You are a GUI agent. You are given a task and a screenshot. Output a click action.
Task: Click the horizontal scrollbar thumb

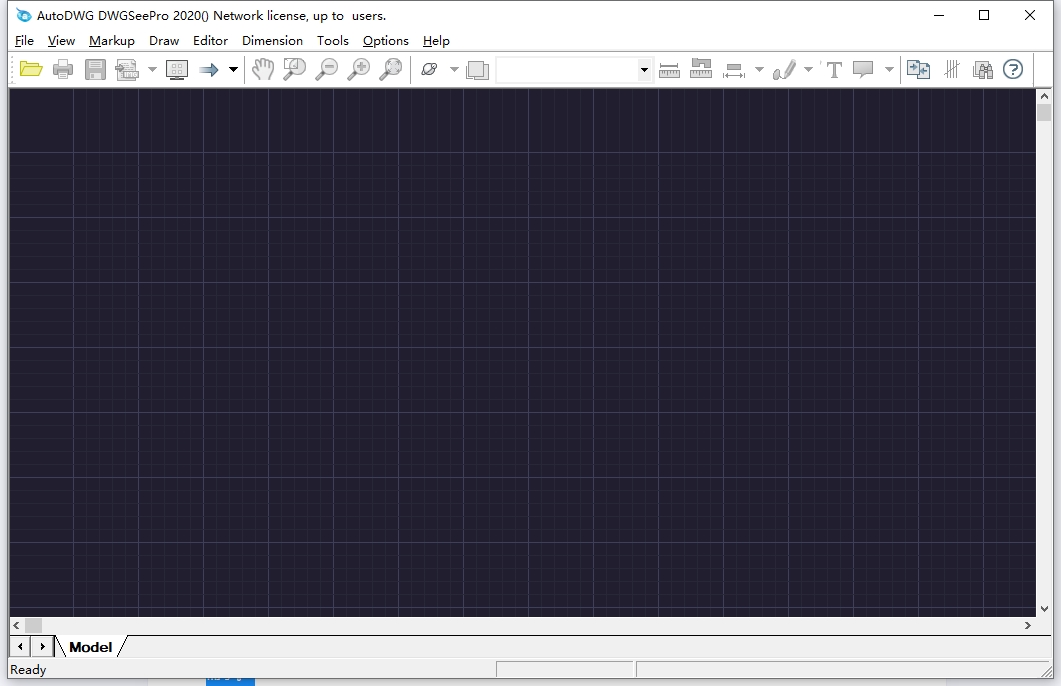tap(33, 625)
